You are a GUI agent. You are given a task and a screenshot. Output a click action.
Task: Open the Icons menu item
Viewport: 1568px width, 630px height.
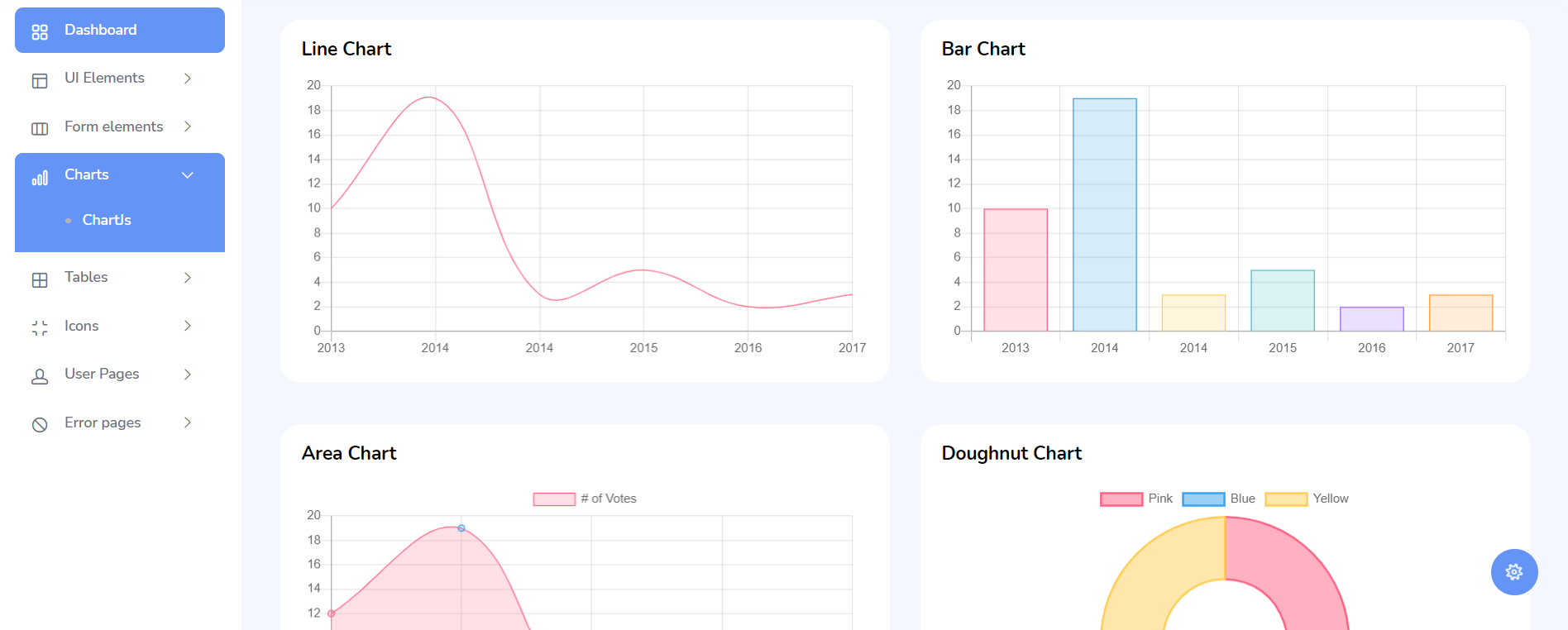[120, 326]
